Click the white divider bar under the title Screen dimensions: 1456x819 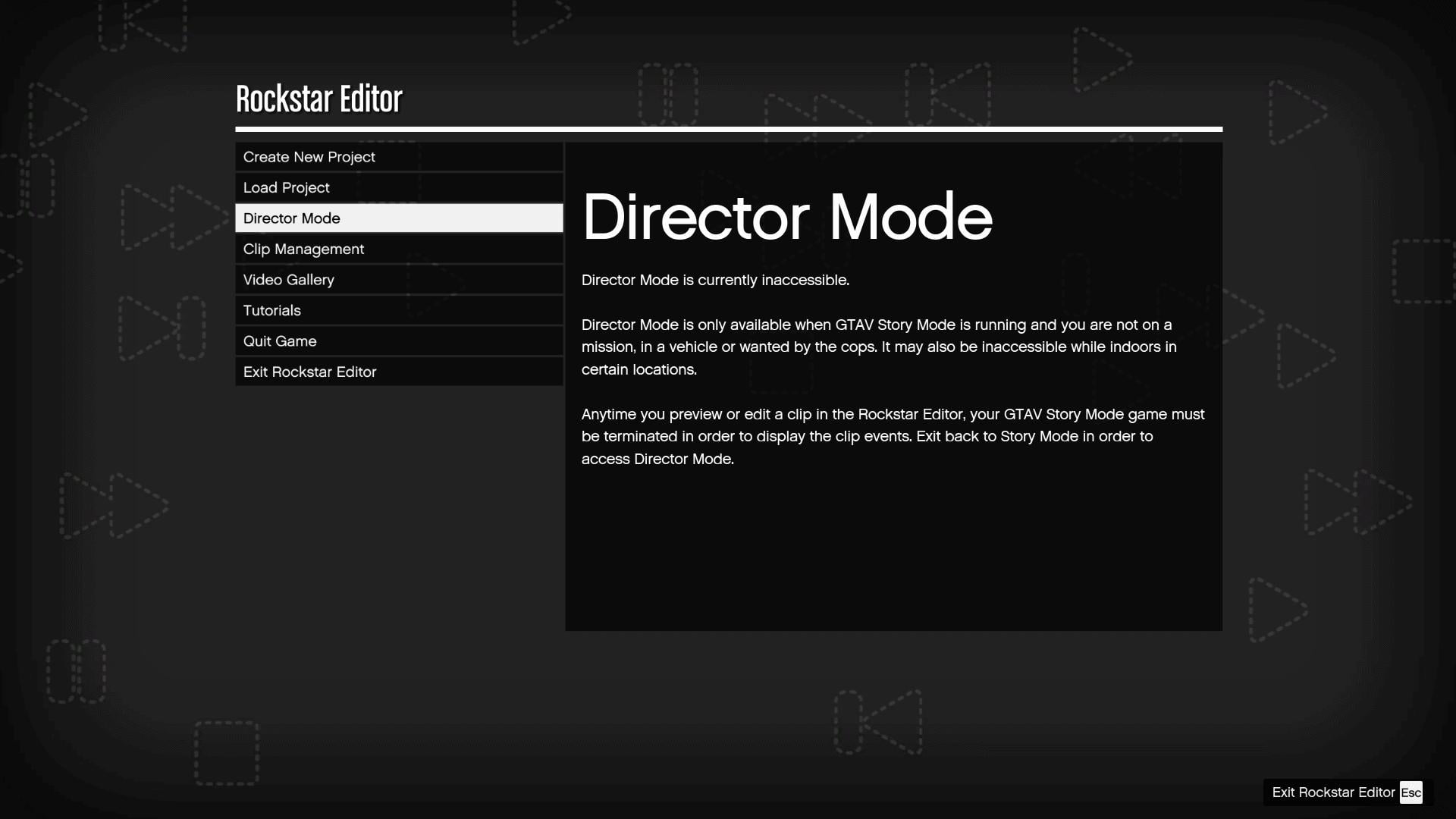tap(728, 128)
